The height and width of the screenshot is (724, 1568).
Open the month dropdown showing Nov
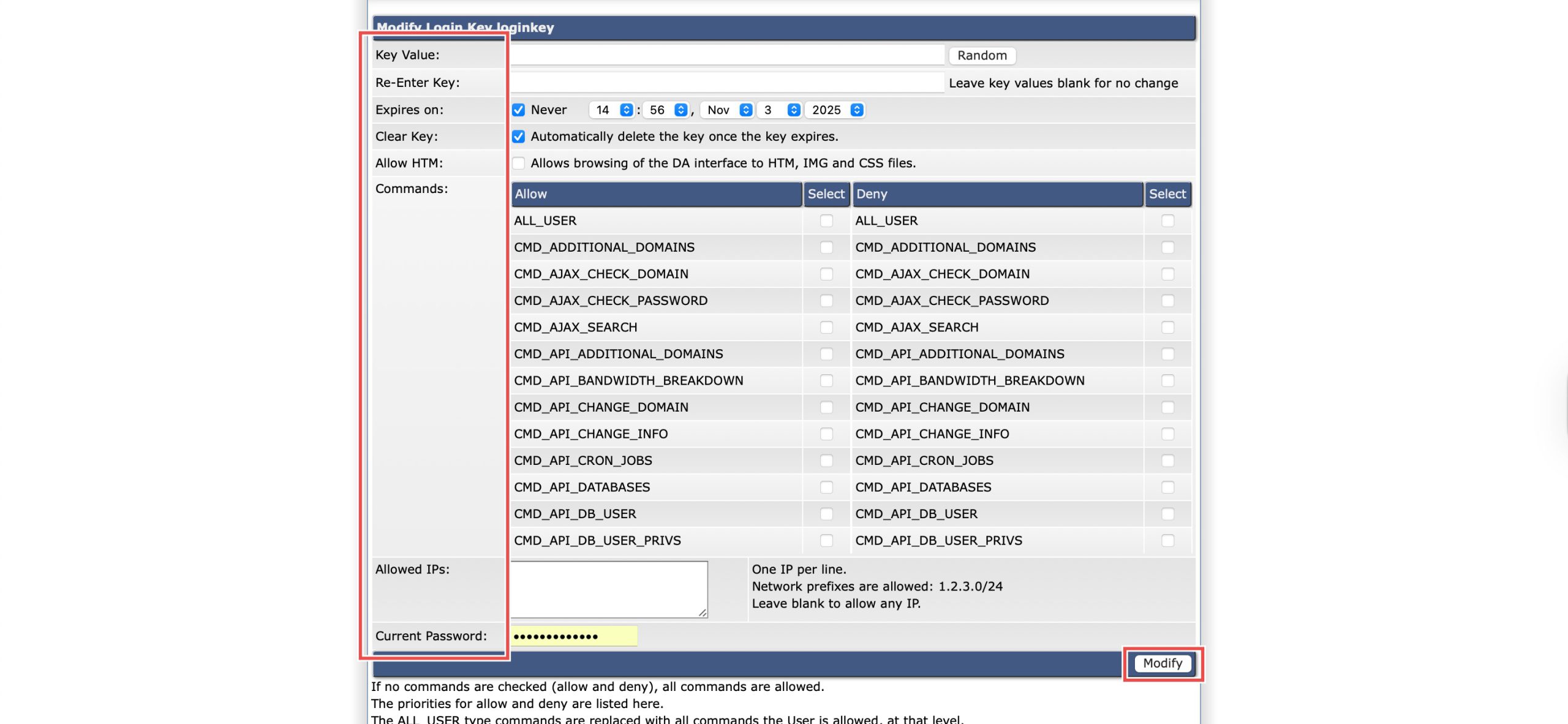(726, 110)
